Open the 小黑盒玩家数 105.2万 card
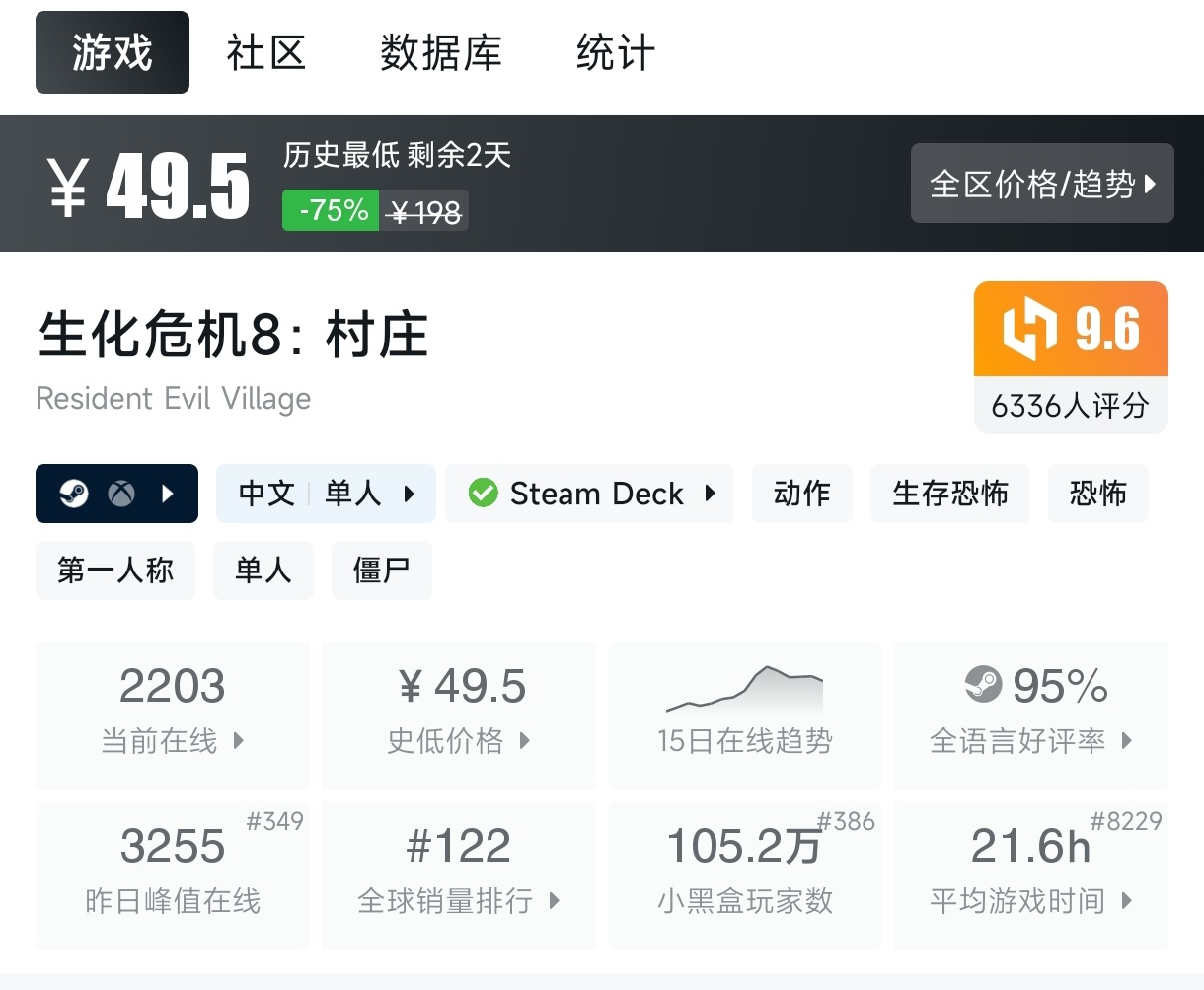This screenshot has height=990, width=1204. pos(745,875)
